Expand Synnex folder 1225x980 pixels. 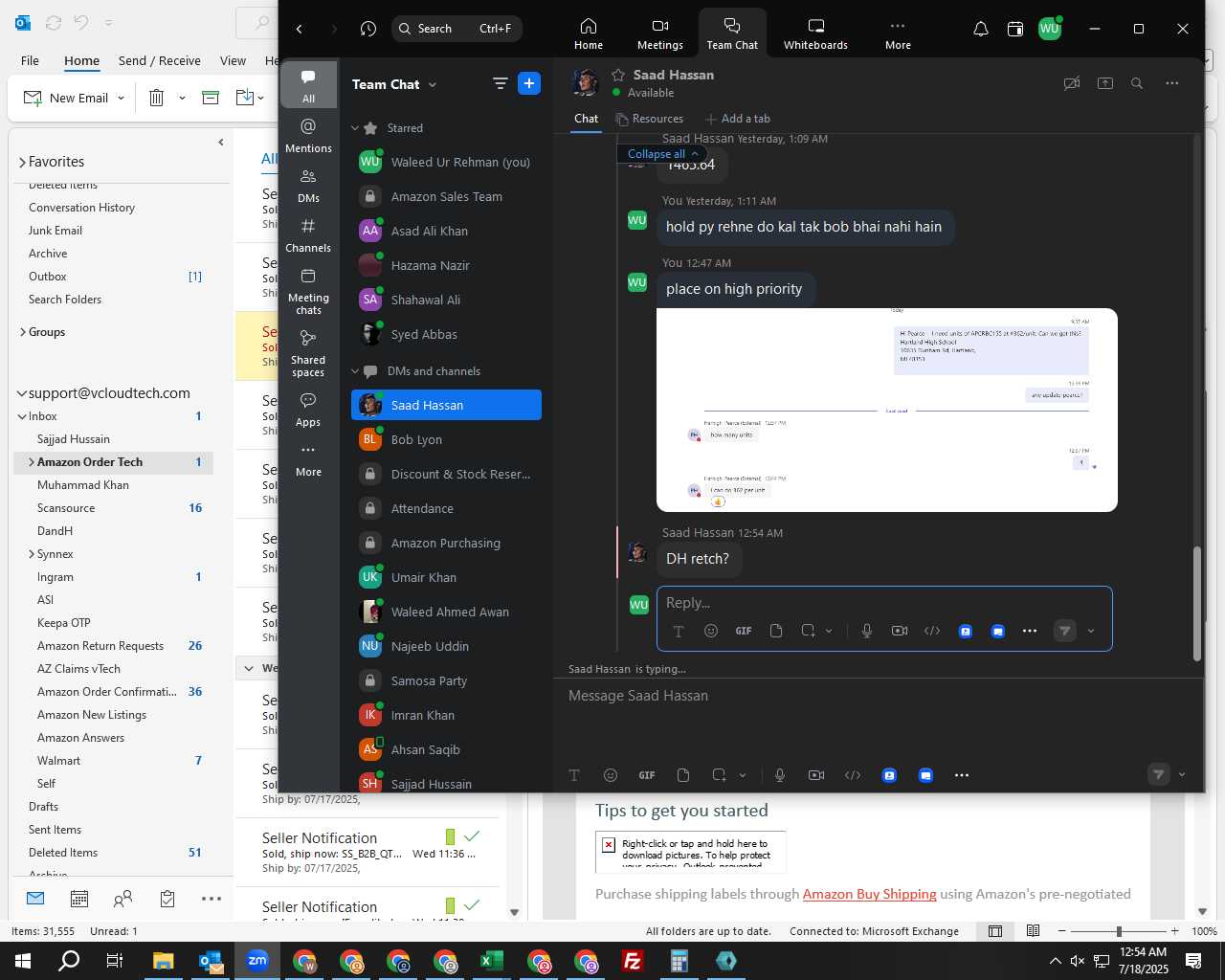(32, 554)
